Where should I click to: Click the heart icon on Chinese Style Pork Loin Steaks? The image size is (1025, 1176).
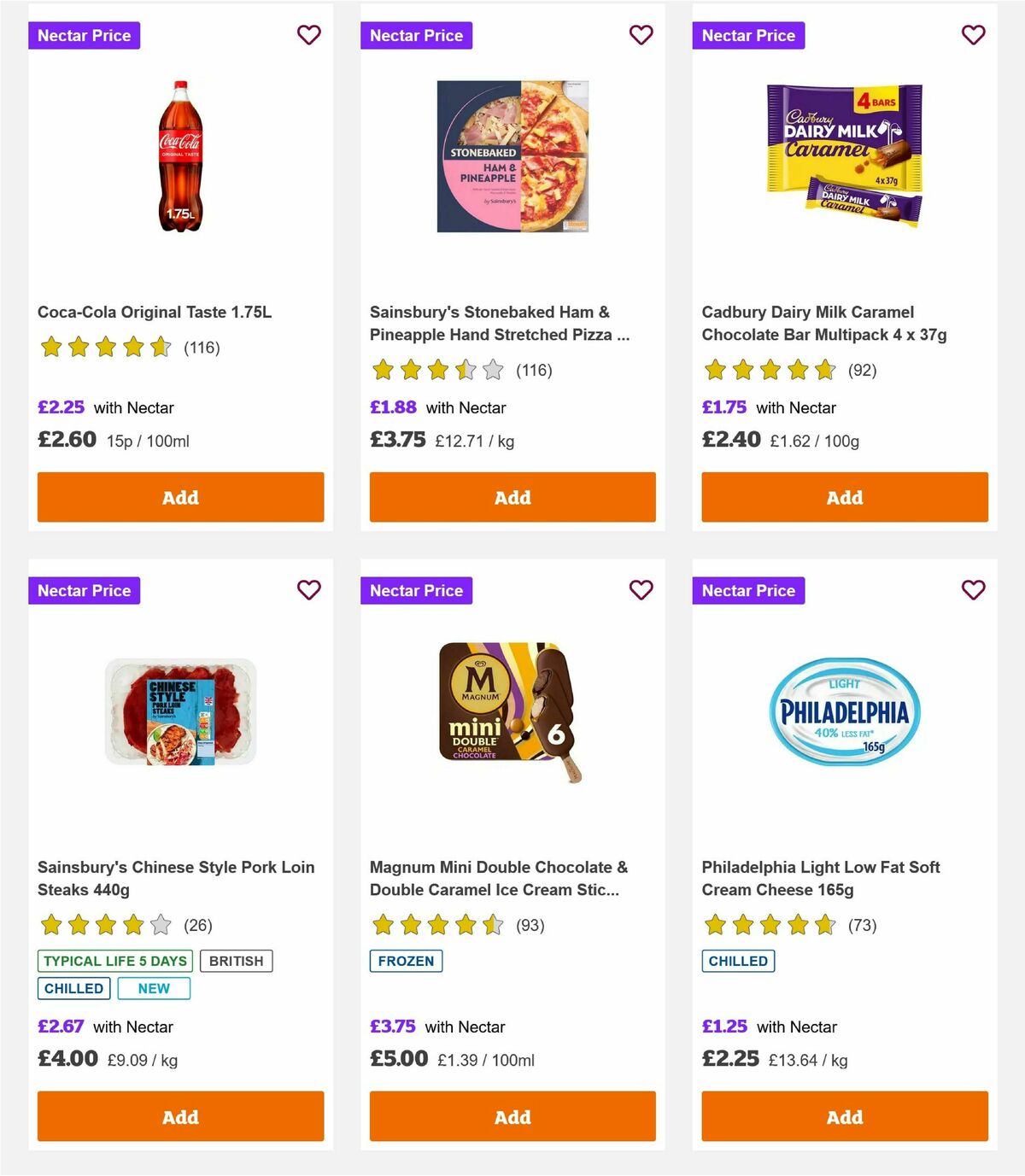point(308,590)
